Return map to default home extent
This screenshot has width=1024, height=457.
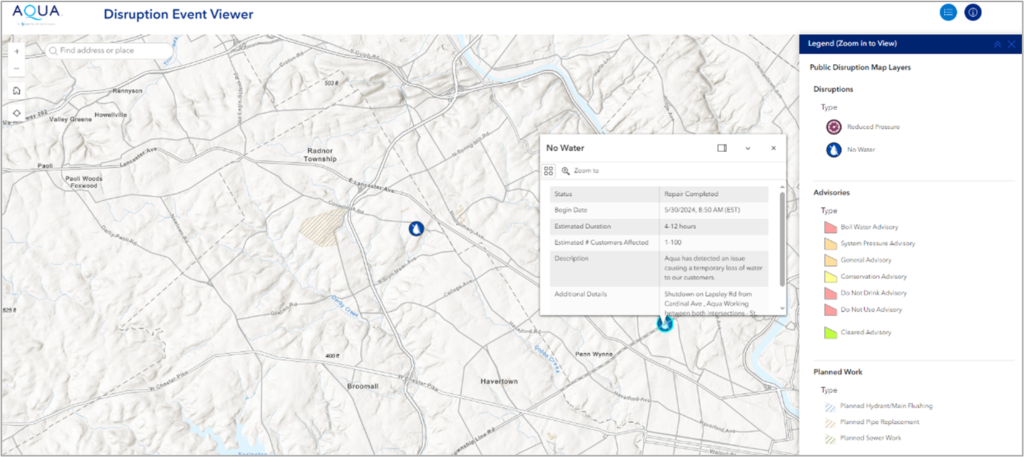point(16,91)
